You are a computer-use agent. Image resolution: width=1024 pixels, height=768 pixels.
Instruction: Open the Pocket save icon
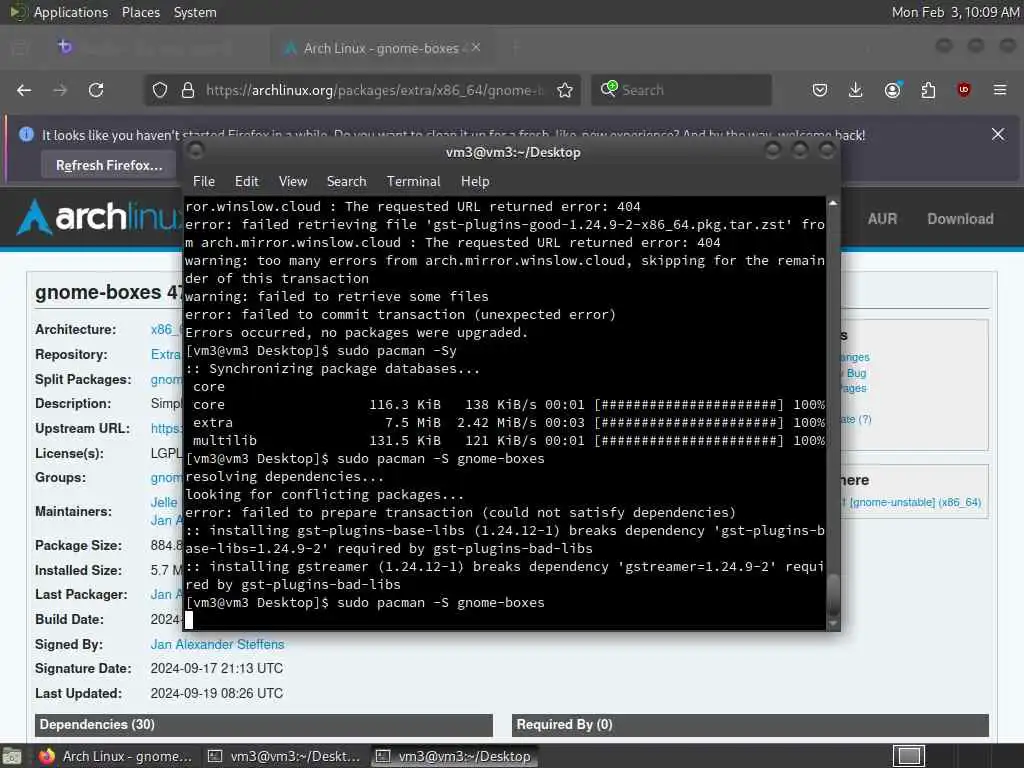[x=820, y=90]
